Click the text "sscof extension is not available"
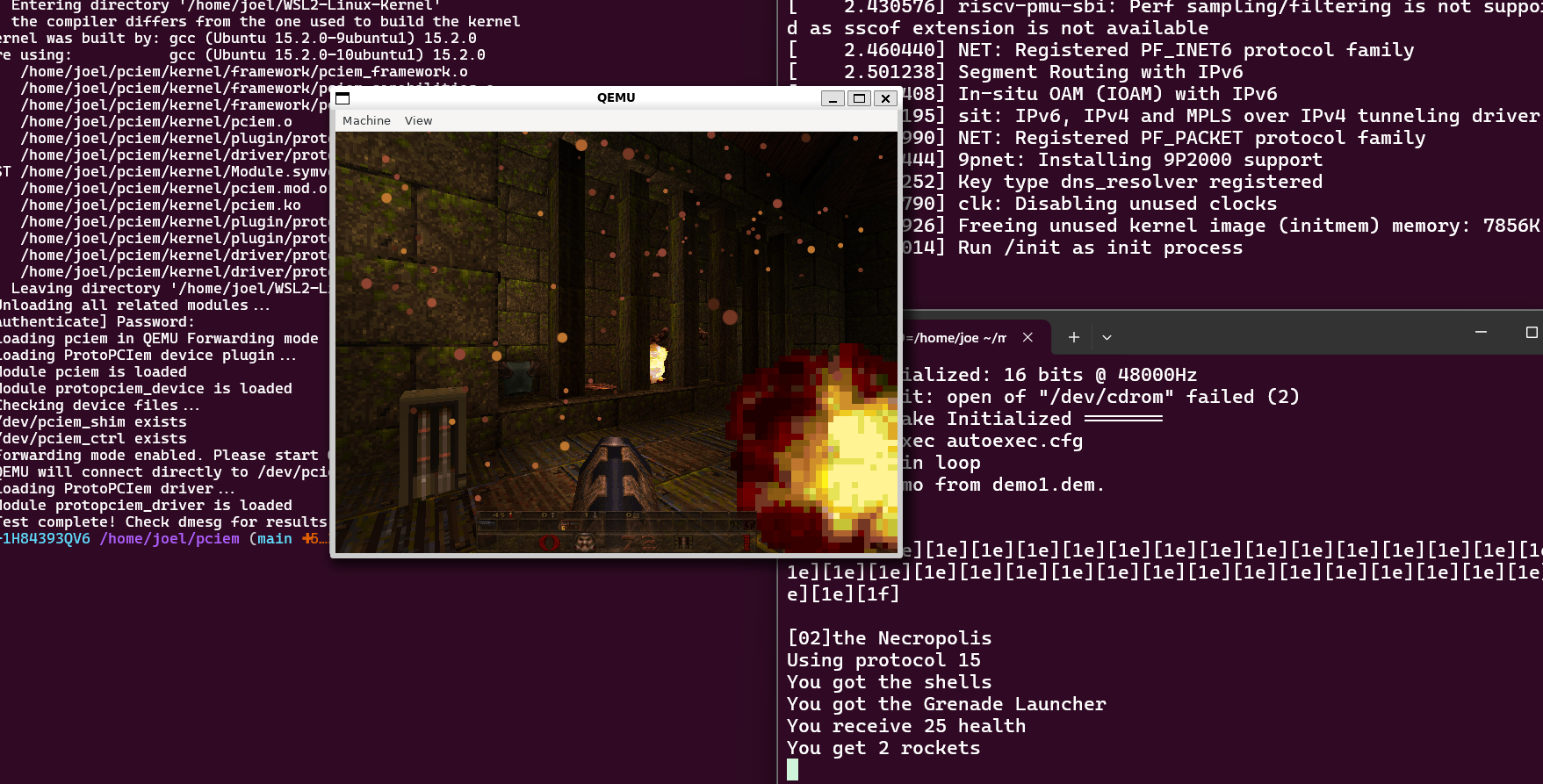 coord(1027,28)
